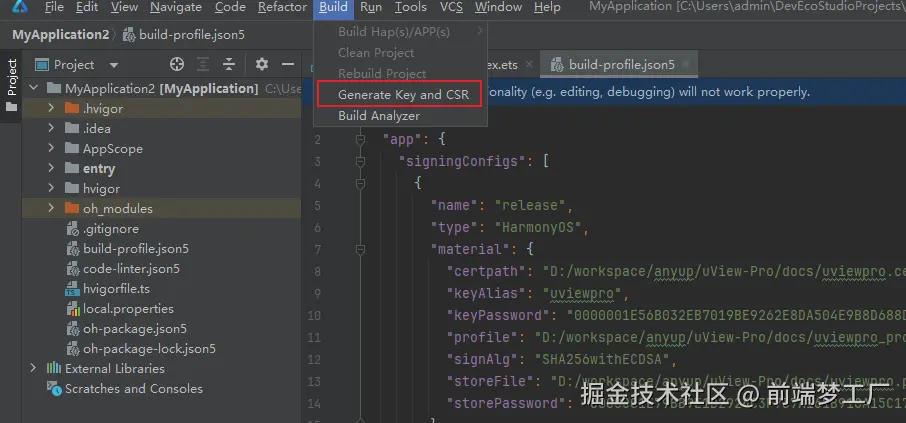Collapse the "app" code block fold marker
Screen dimensions: 906x423
pyautogui.click(x=361, y=139)
